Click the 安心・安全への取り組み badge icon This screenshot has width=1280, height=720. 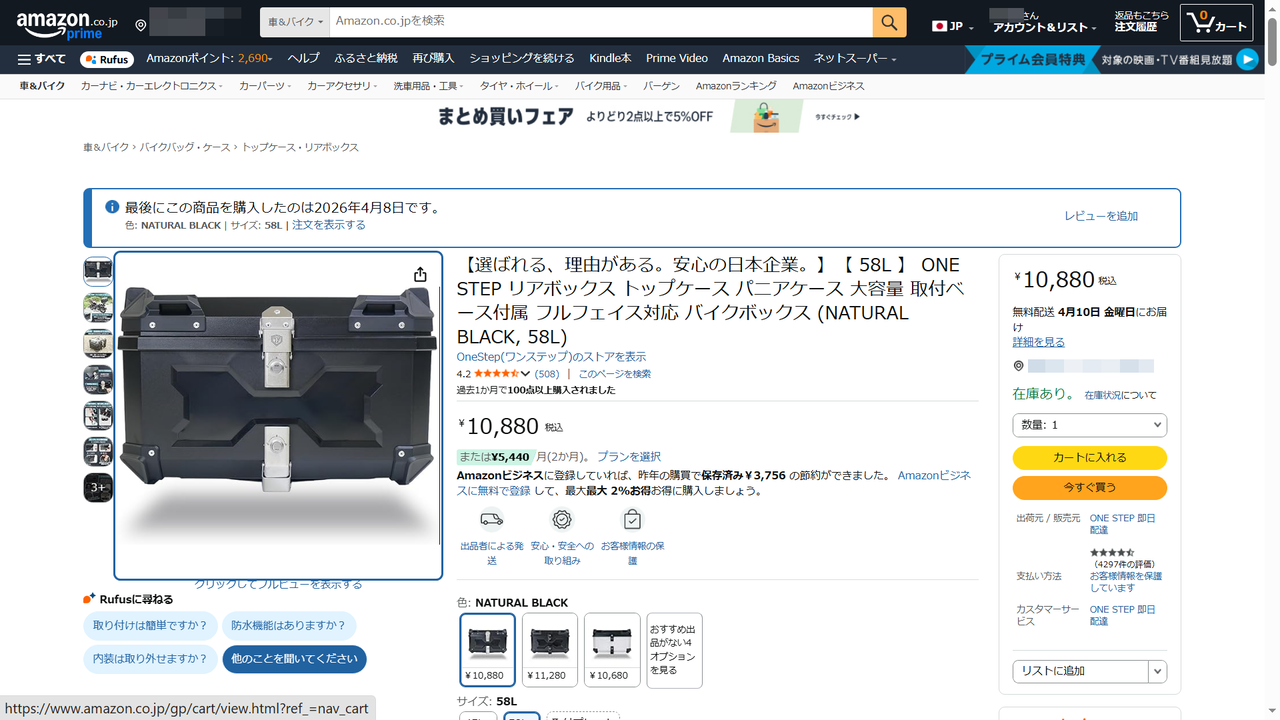tap(562, 520)
